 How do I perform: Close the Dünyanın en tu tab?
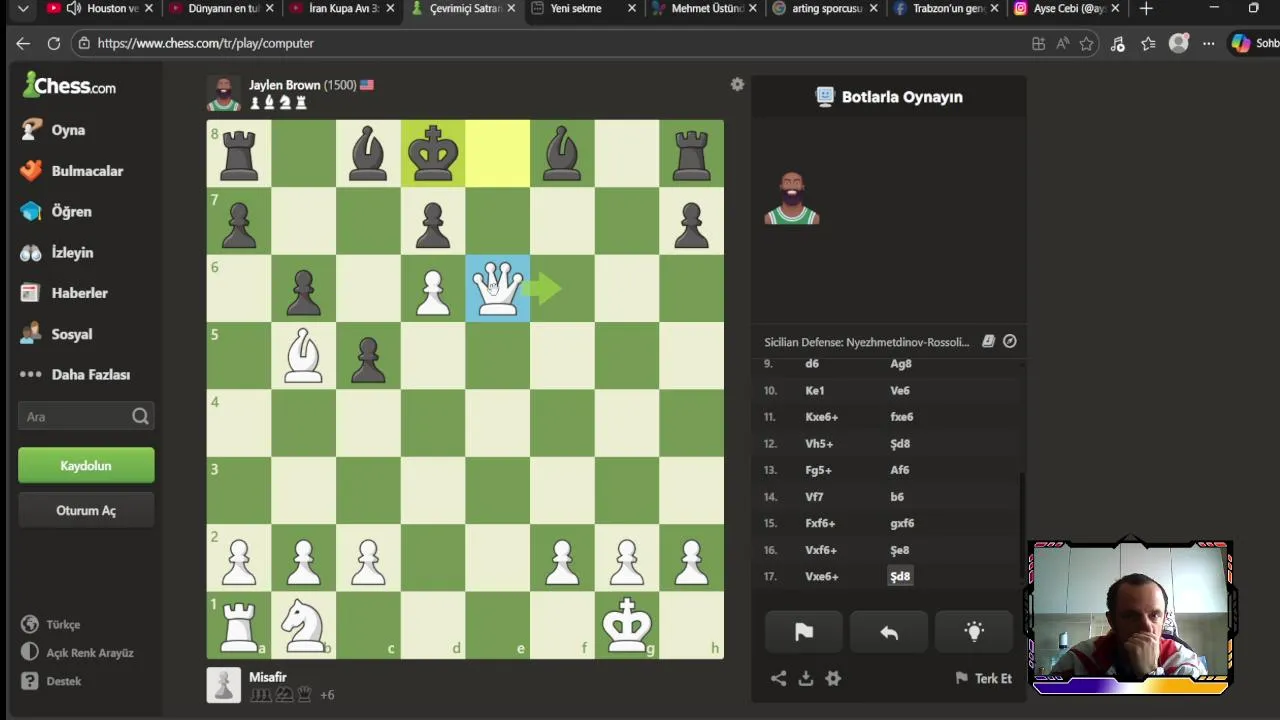click(x=270, y=9)
